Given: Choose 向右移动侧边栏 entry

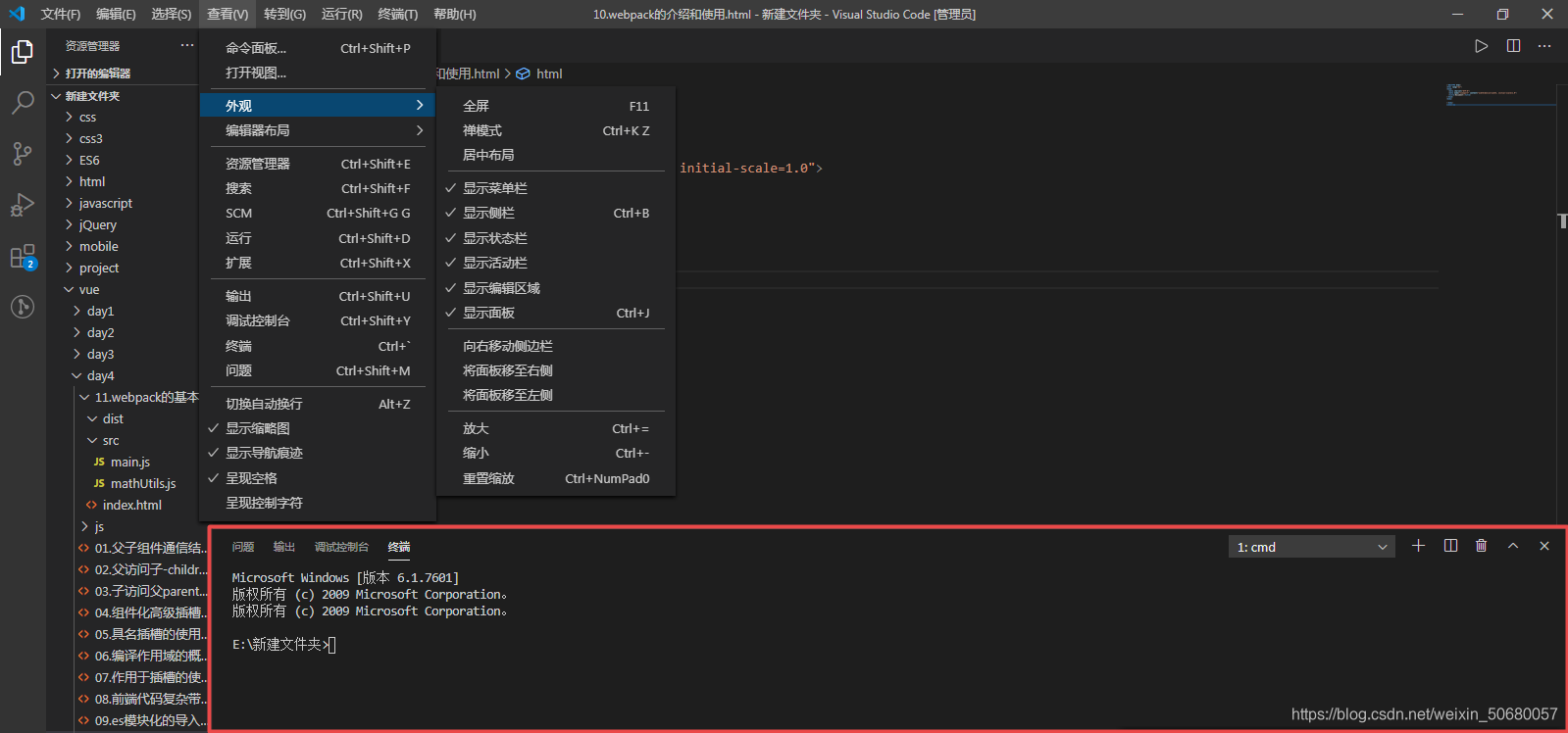Looking at the screenshot, I should (556, 346).
